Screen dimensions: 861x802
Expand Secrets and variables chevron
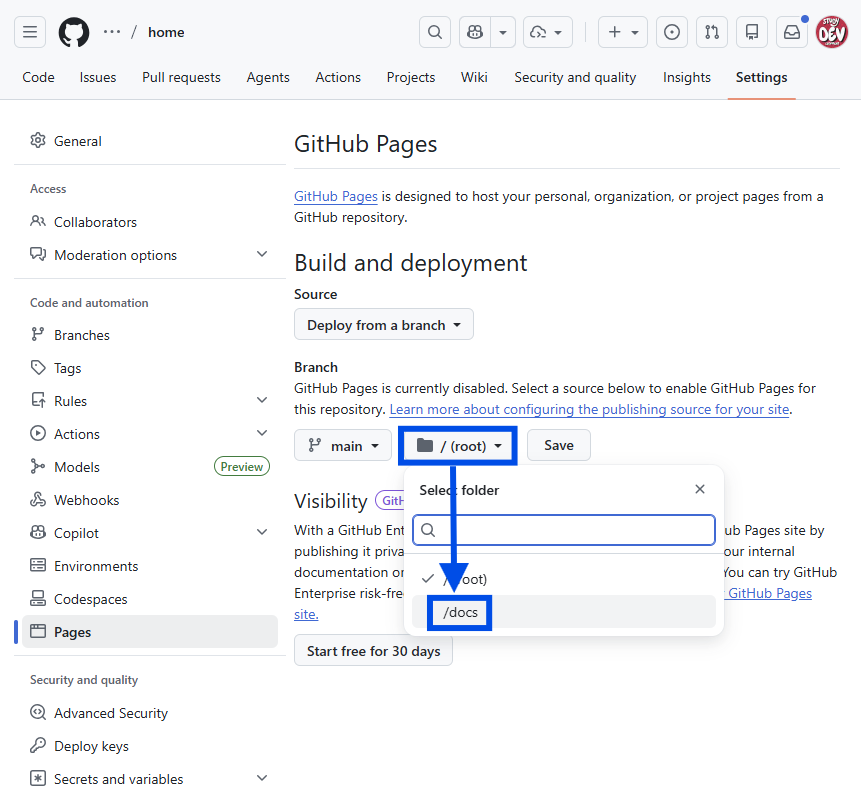(x=262, y=778)
